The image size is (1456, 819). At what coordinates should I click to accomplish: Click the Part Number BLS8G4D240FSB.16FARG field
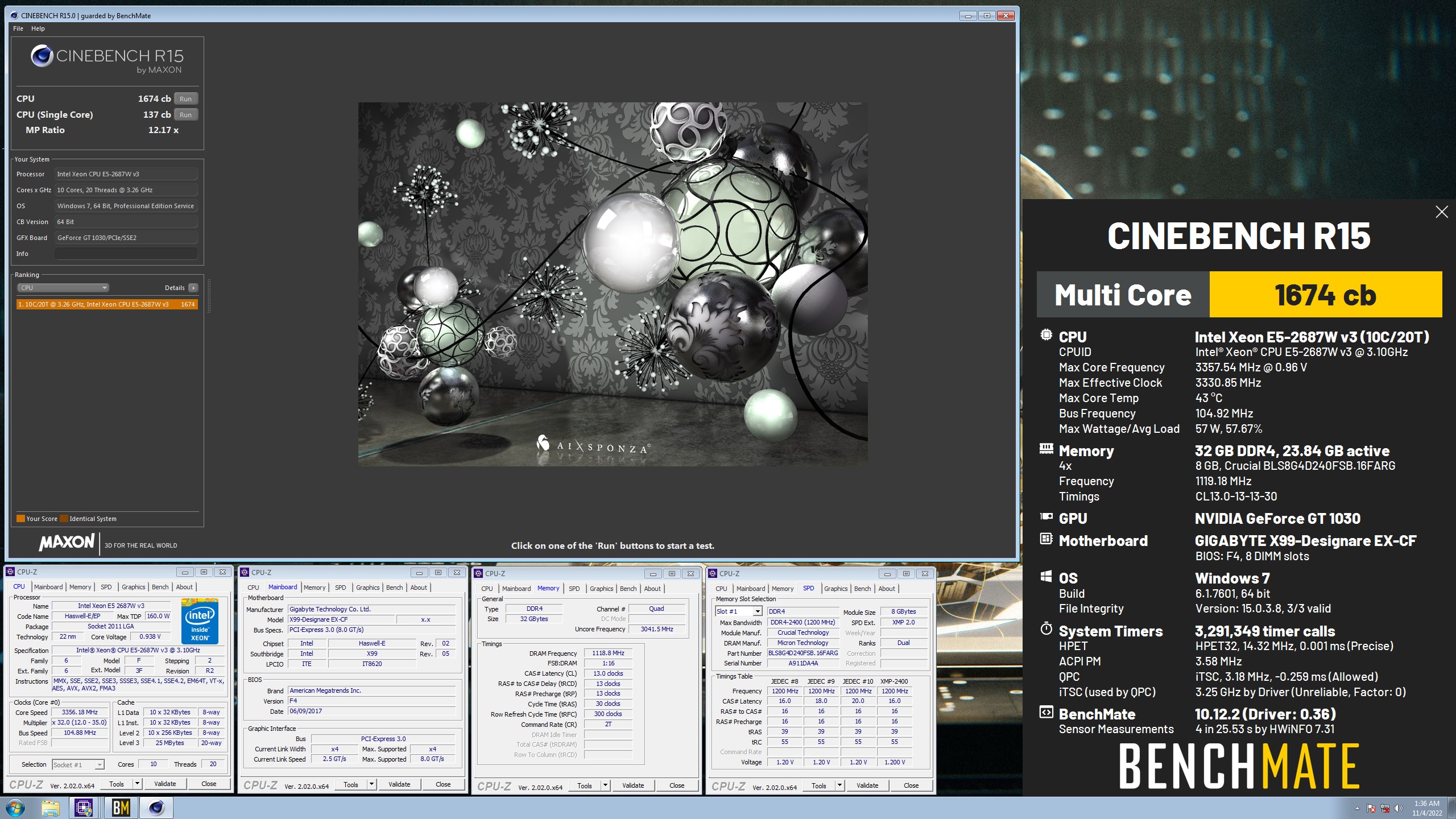[x=803, y=653]
